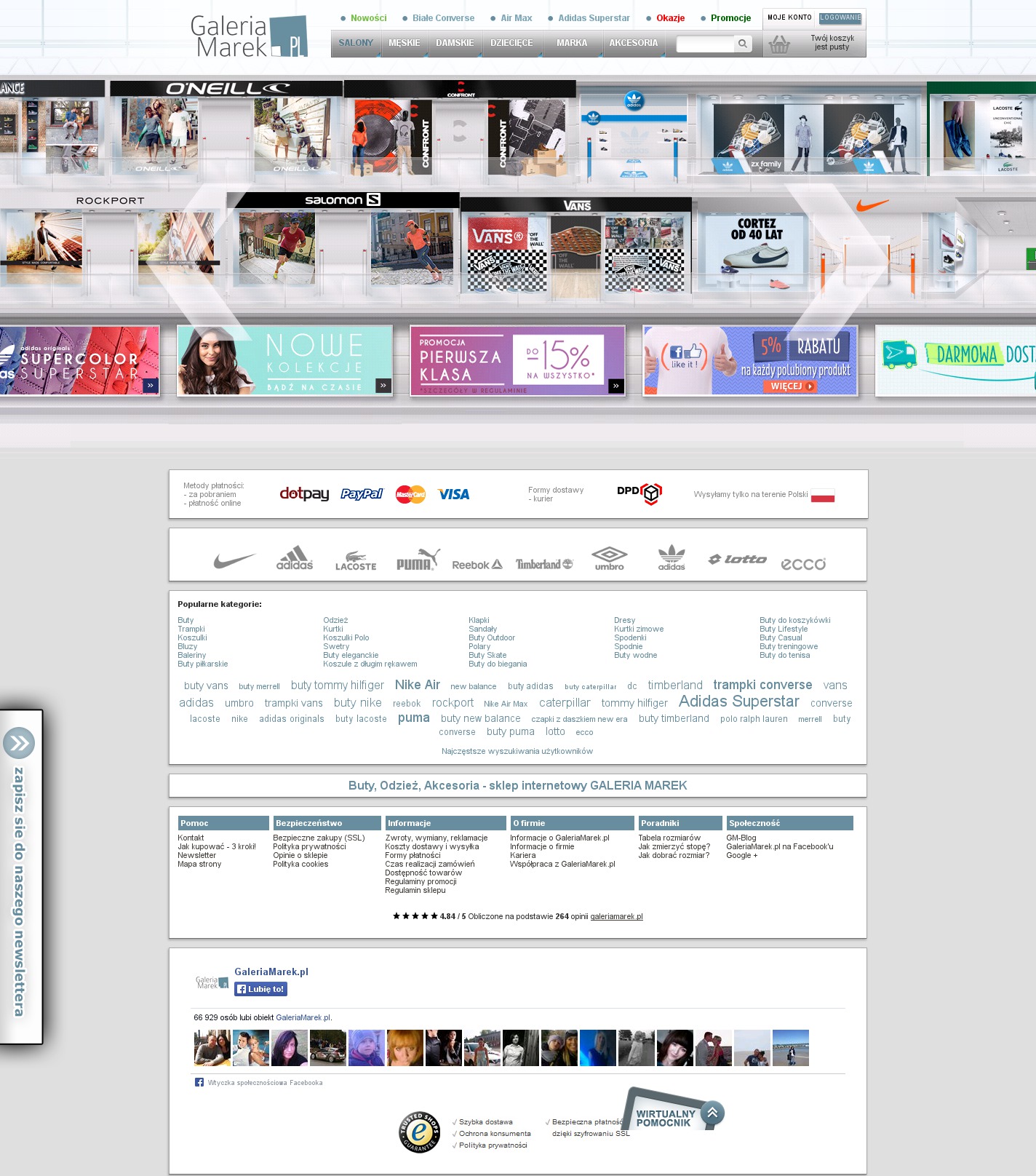Open the Okazje link
This screenshot has width=1036, height=1176.
pos(670,18)
